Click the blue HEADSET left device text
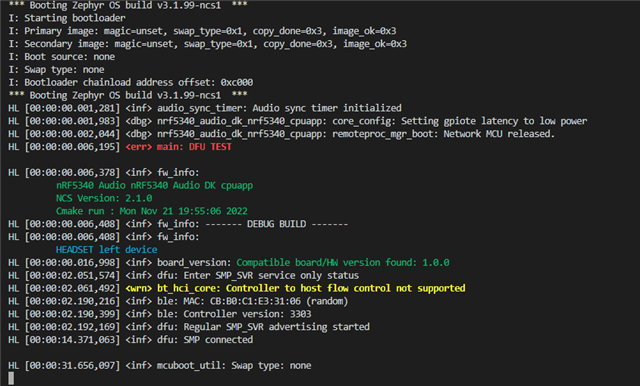 tap(107, 249)
